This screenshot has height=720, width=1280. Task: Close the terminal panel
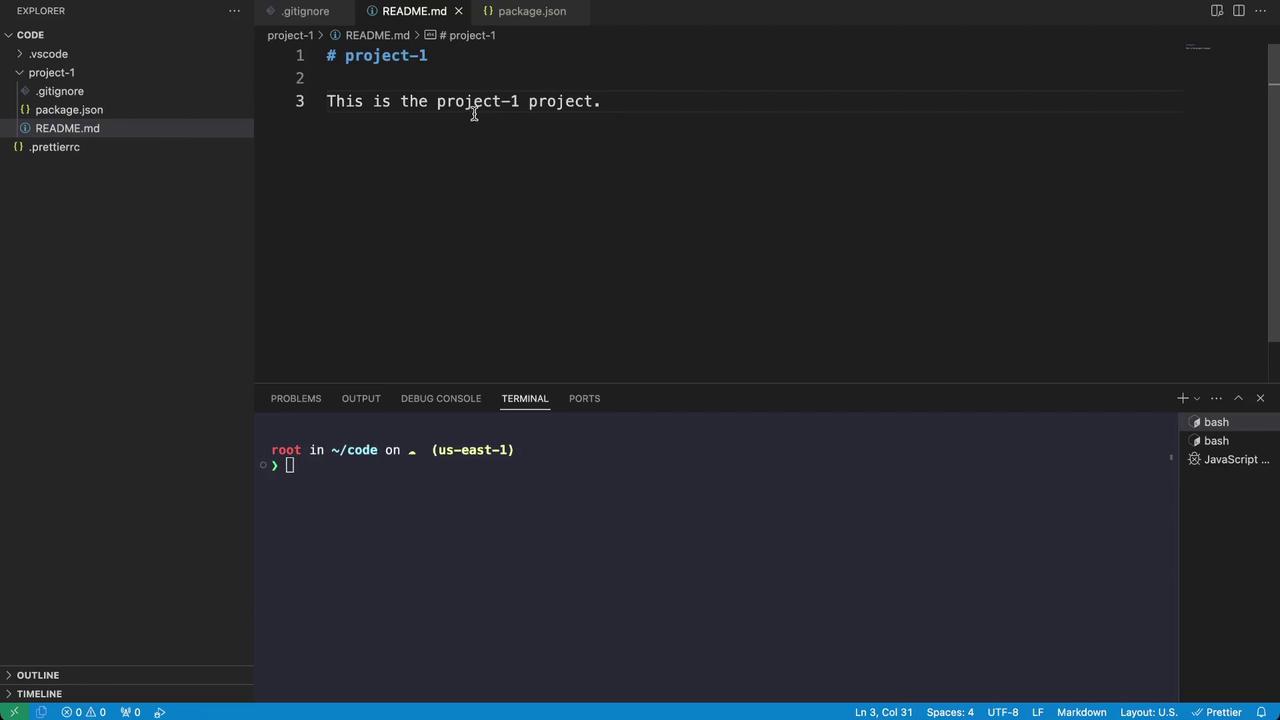click(1260, 398)
